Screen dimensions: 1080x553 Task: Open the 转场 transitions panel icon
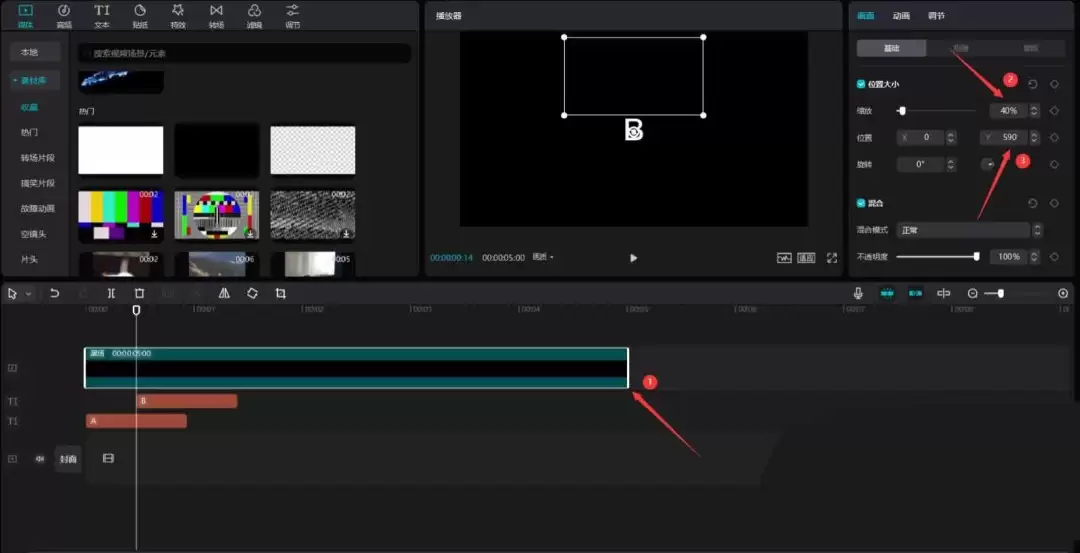coord(216,15)
